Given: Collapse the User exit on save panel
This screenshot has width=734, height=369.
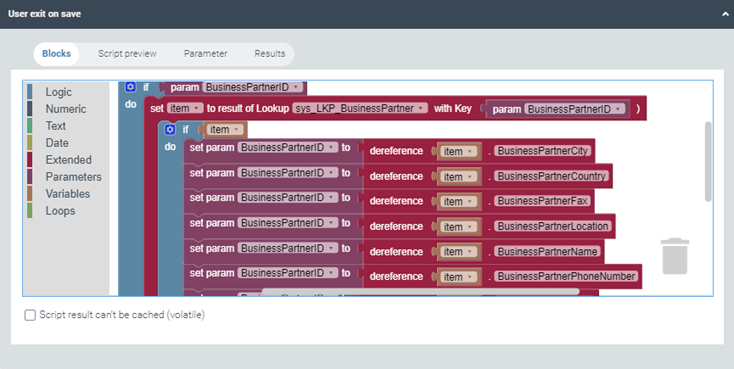Looking at the screenshot, I should [725, 14].
